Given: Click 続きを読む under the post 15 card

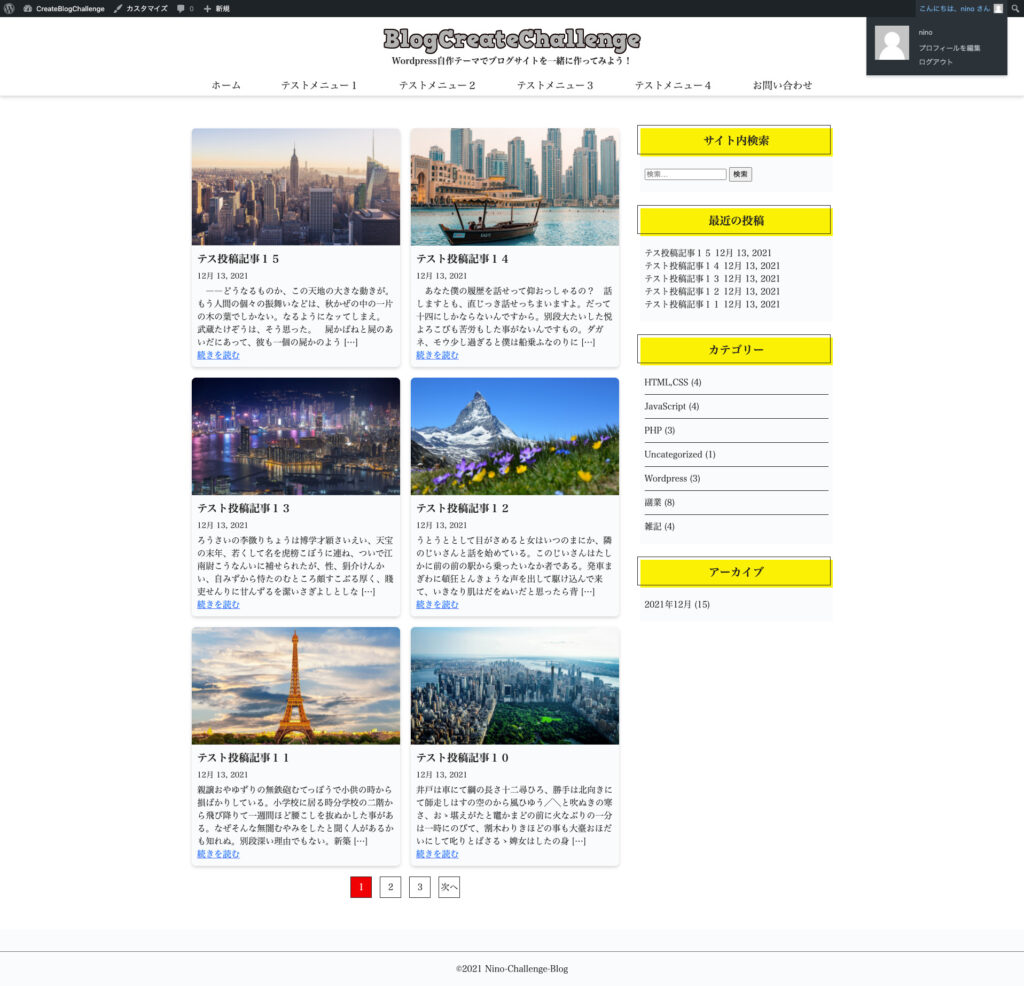Looking at the screenshot, I should coord(218,355).
